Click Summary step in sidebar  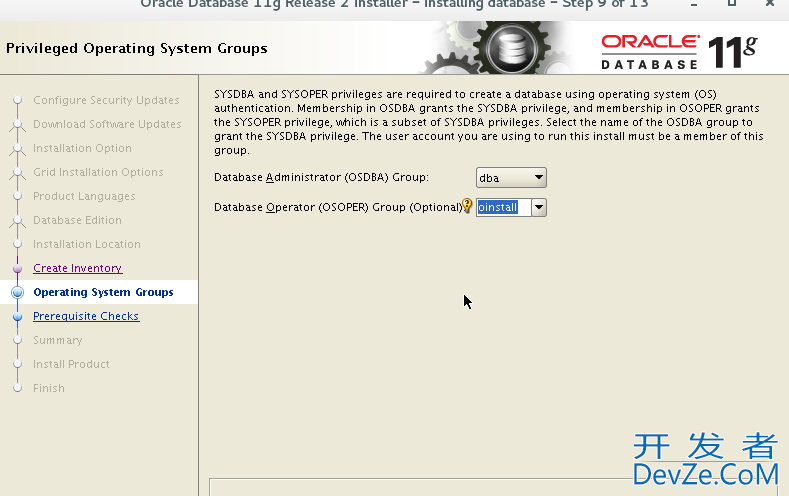tap(58, 340)
